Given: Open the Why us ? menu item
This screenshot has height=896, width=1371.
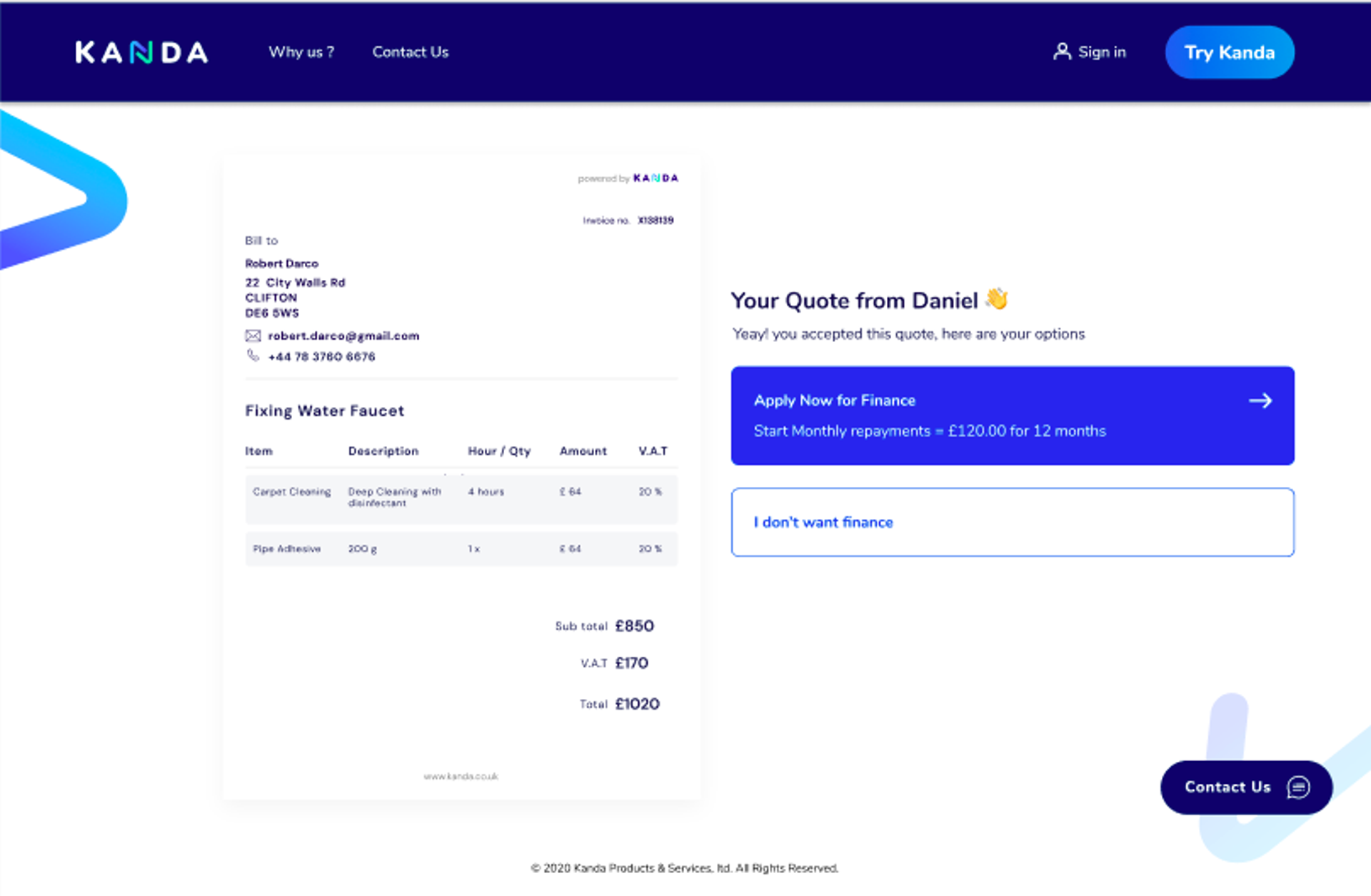Looking at the screenshot, I should pos(301,52).
